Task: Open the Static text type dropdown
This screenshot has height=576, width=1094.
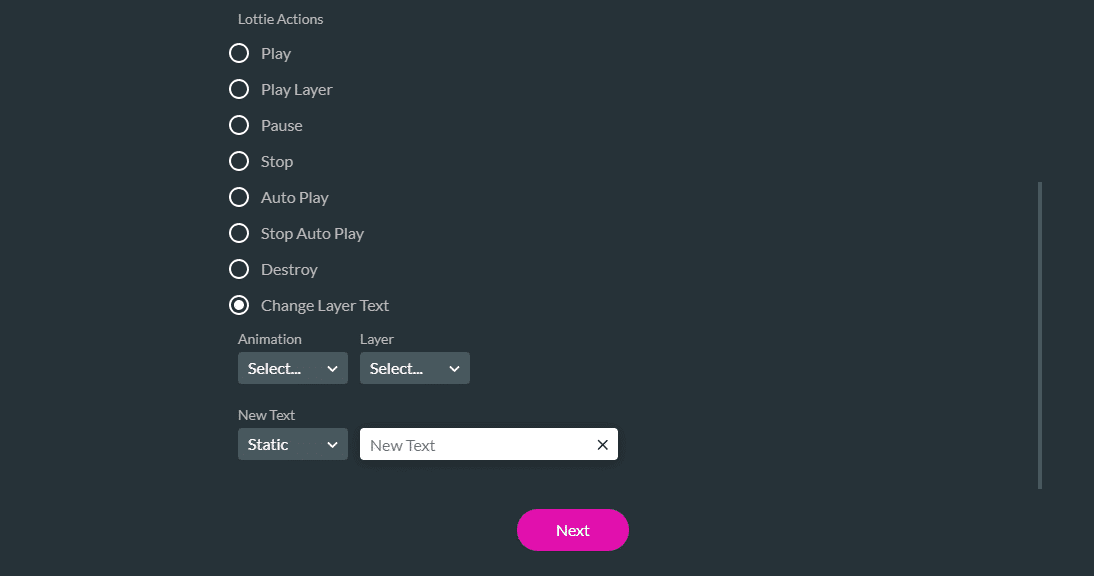Action: click(x=292, y=444)
